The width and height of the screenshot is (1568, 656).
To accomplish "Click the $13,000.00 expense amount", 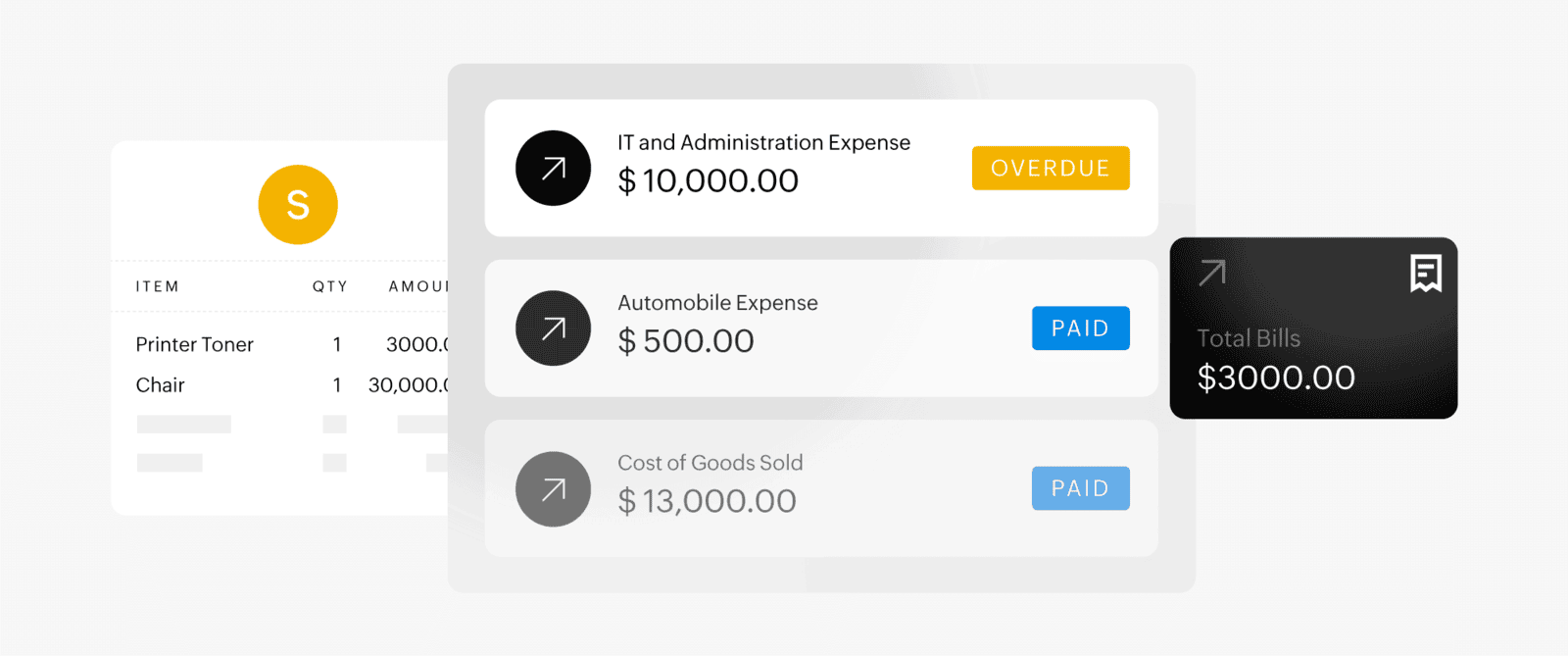I will point(707,501).
